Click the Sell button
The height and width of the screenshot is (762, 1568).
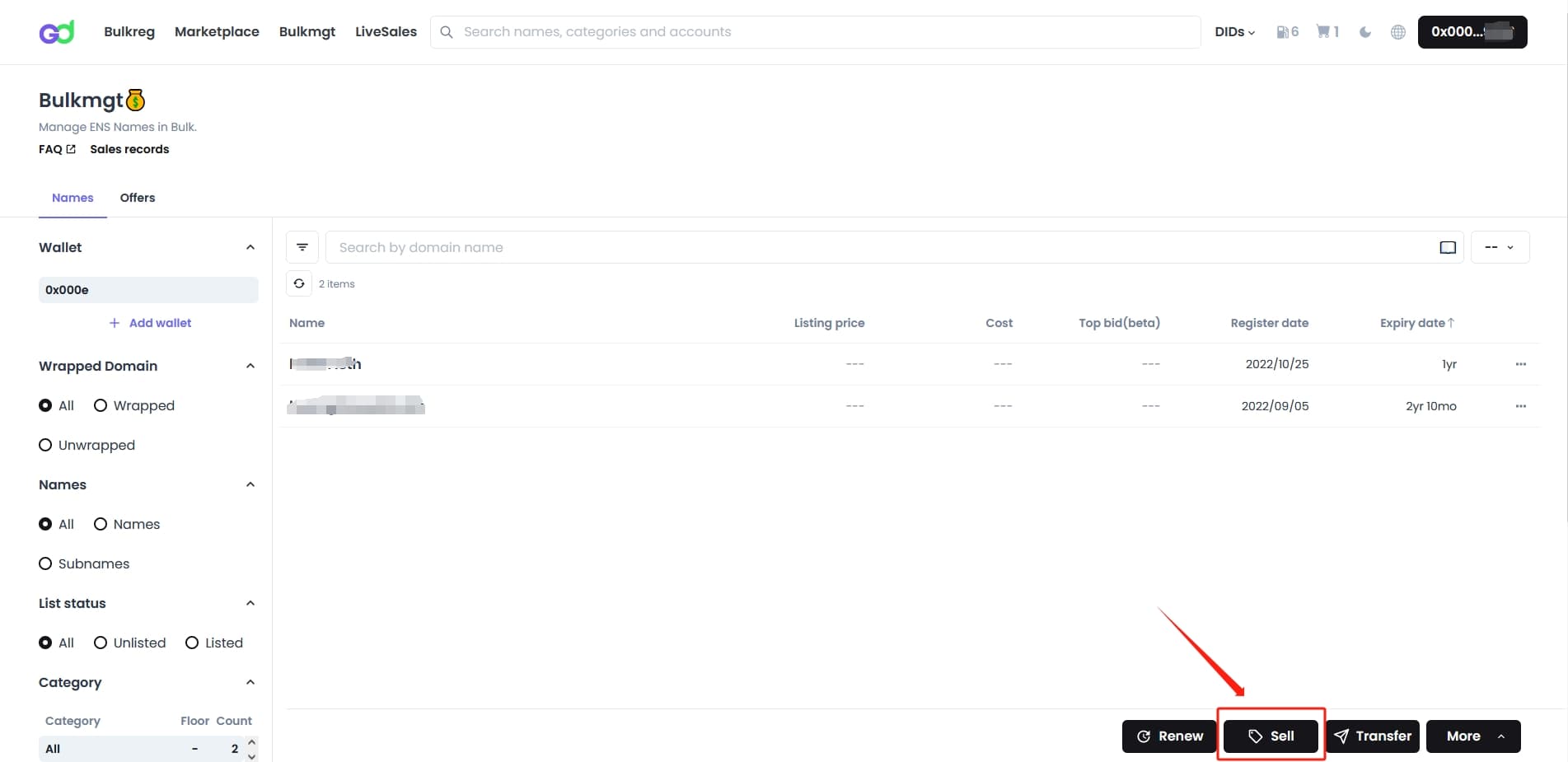tap(1271, 736)
